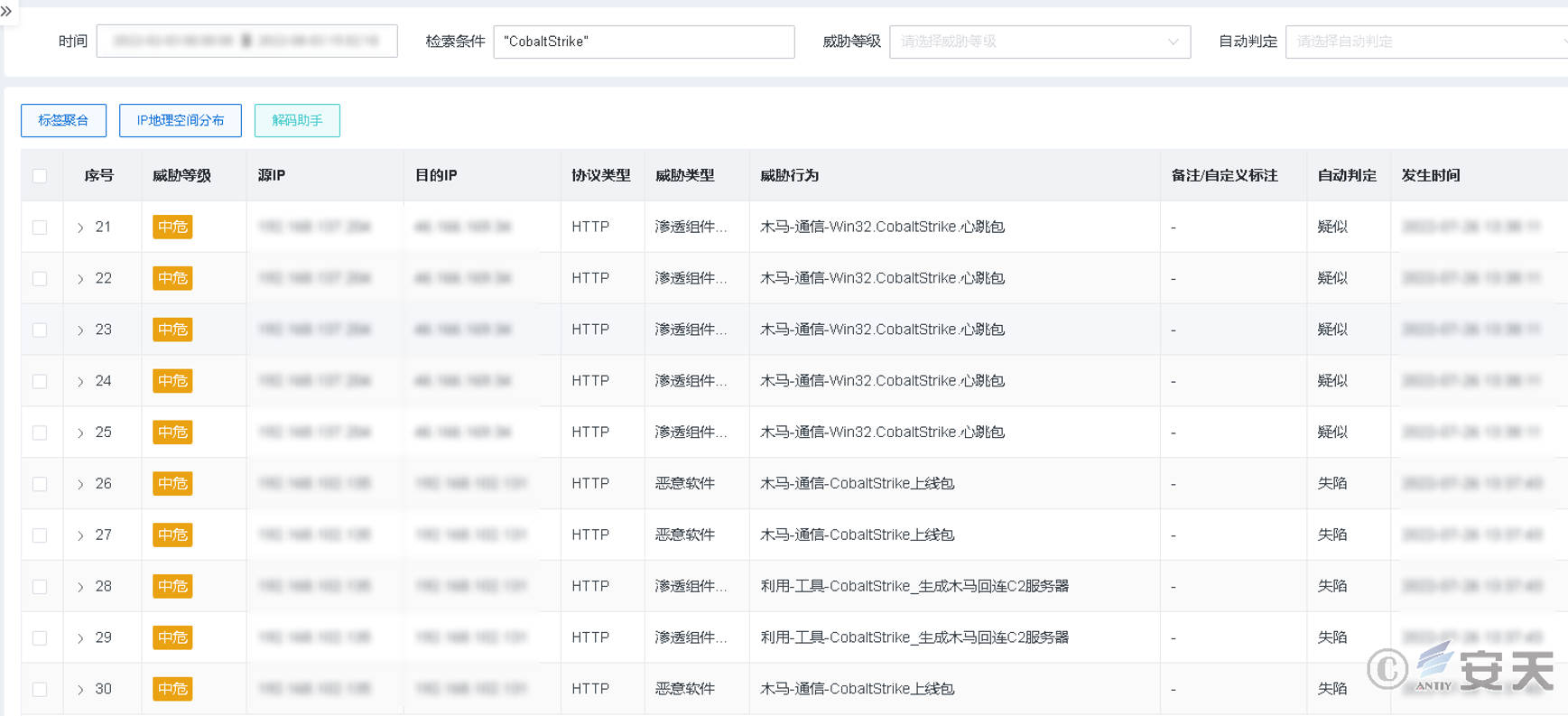Check the checkbox for row 23
The image size is (1568, 716).
tap(40, 330)
